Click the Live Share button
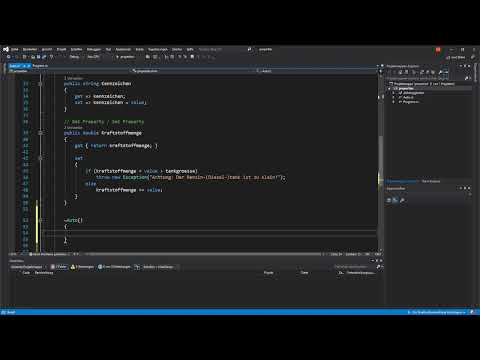Viewport: 480px width, 360px height. [456, 57]
